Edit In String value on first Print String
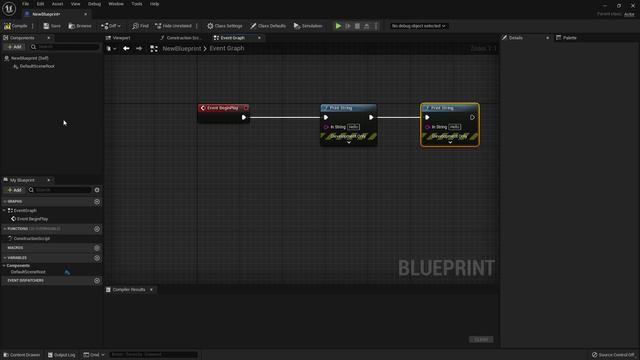This screenshot has height=360, width=640. pyautogui.click(x=353, y=127)
